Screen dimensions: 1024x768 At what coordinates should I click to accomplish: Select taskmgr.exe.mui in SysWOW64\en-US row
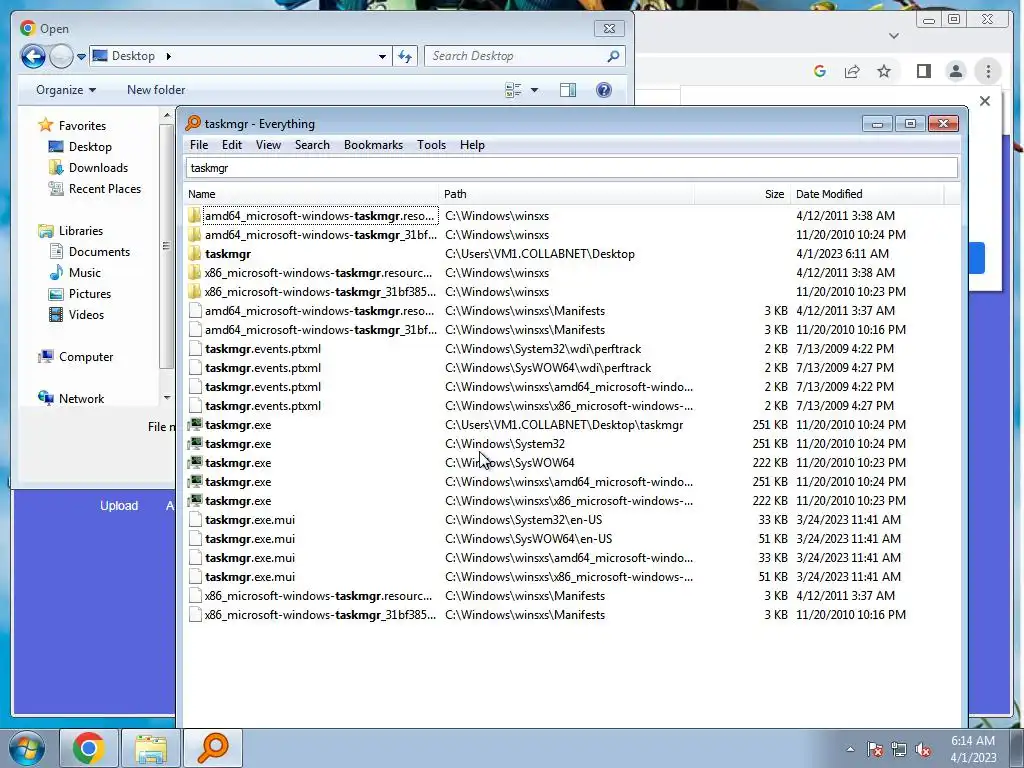[249, 539]
